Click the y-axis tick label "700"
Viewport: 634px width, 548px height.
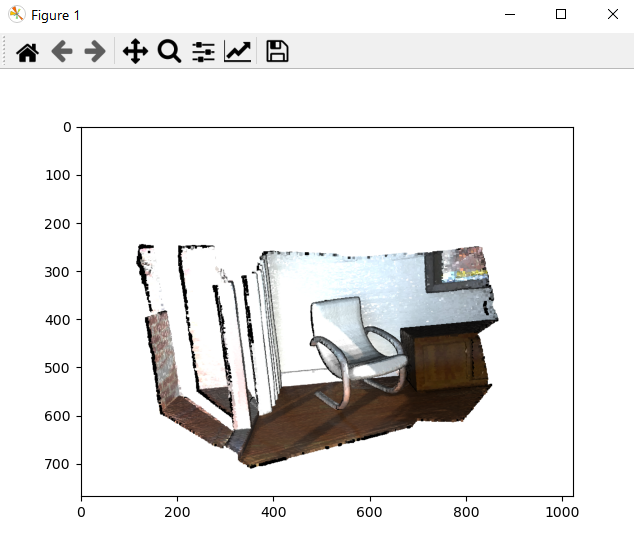coord(57,464)
